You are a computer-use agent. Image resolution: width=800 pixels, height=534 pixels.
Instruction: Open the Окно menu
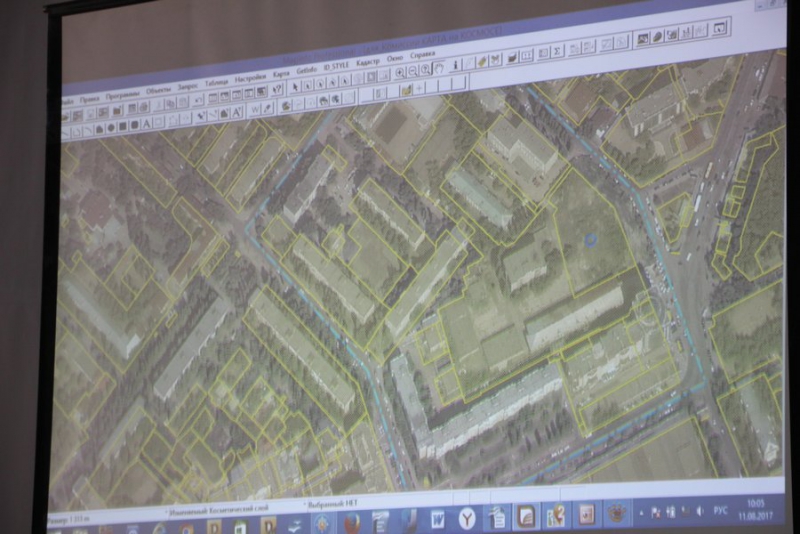click(394, 60)
